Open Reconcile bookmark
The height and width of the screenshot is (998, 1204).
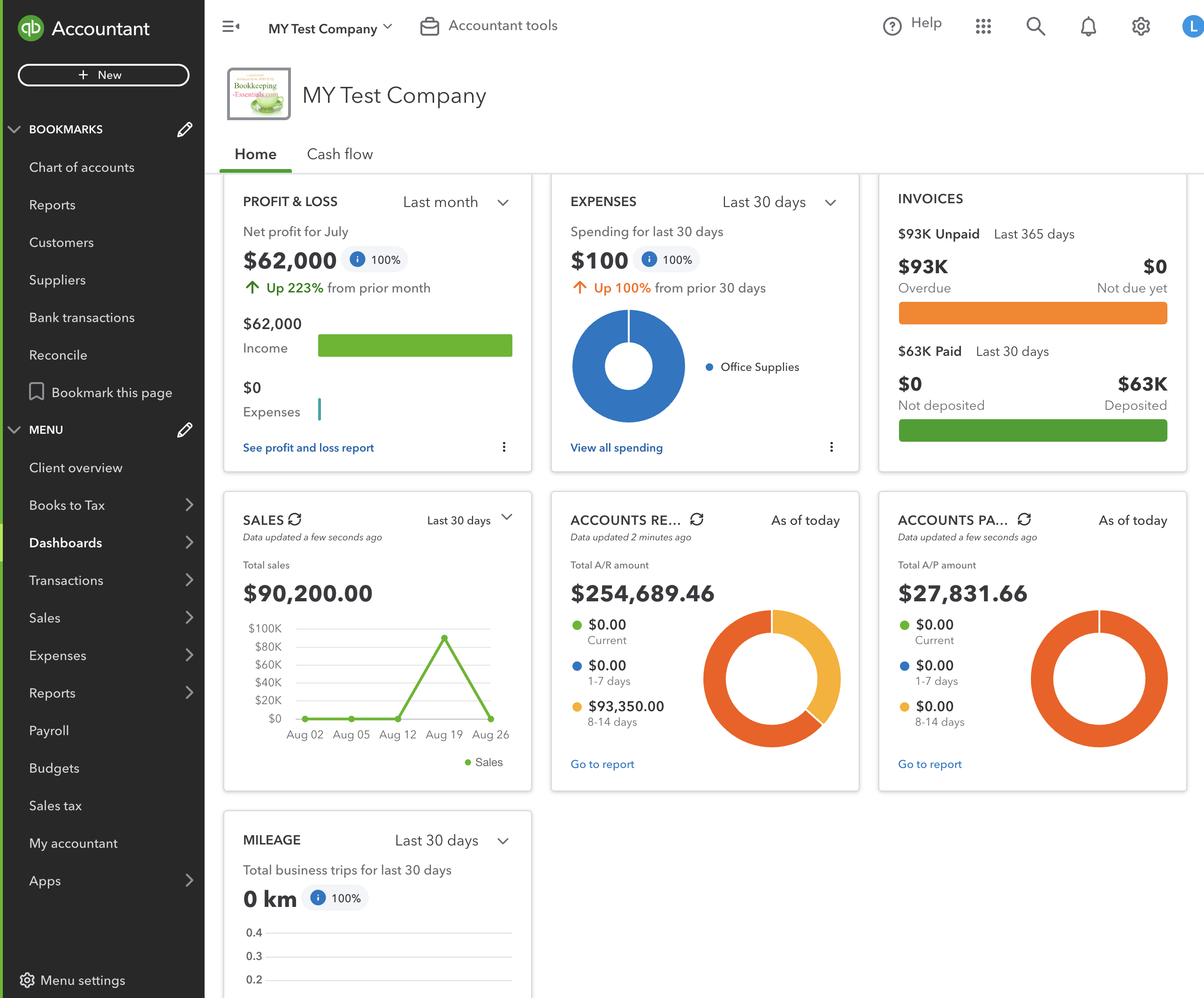tap(58, 355)
